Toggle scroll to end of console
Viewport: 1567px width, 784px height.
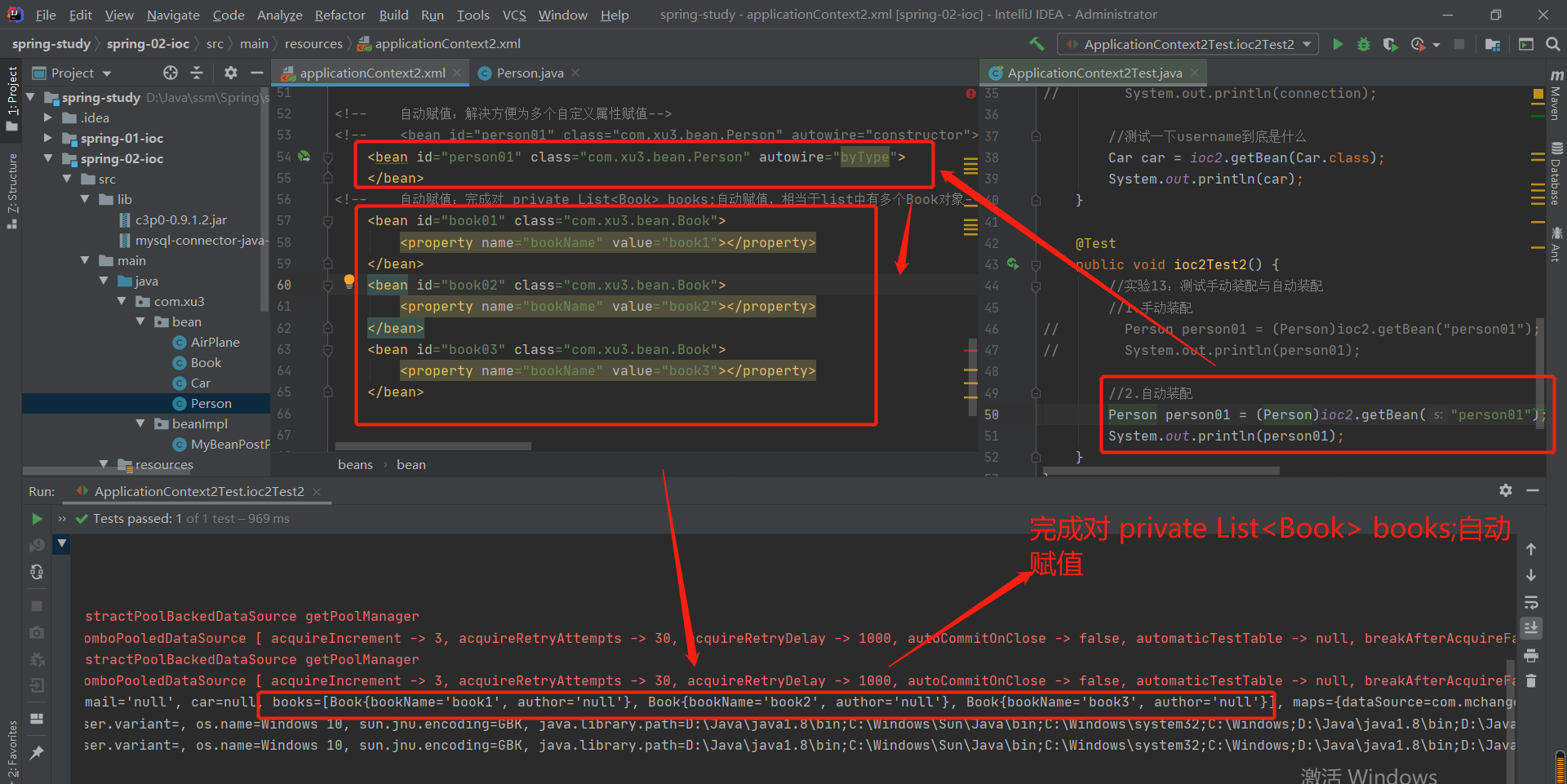click(1531, 628)
